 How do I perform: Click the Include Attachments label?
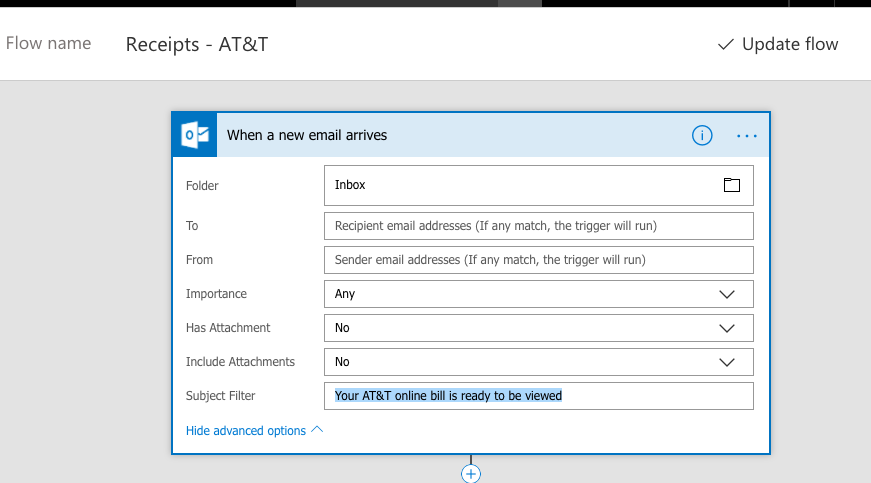(x=240, y=362)
